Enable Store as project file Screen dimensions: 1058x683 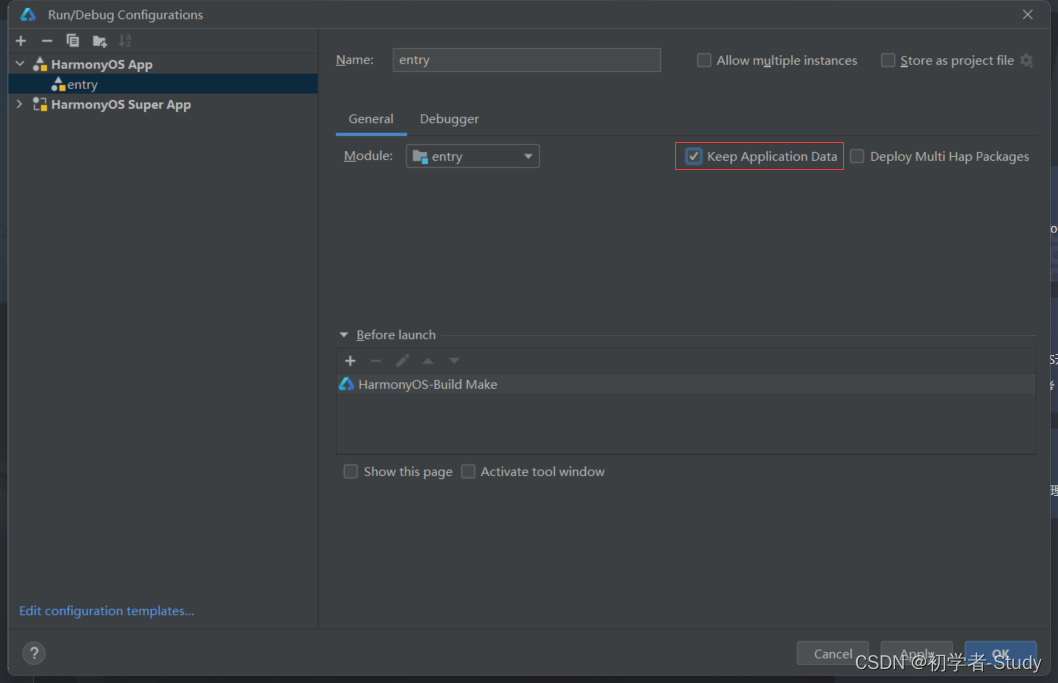888,60
